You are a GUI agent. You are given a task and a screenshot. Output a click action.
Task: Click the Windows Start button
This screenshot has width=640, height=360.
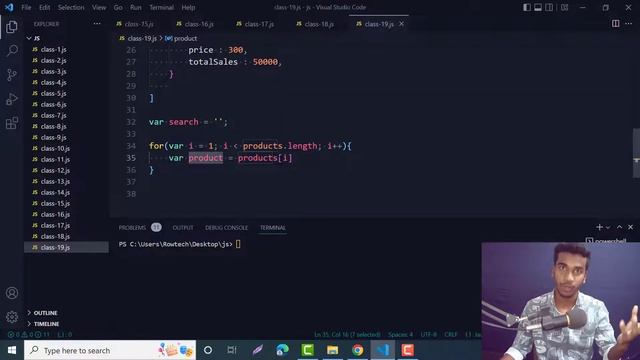pos(12,350)
